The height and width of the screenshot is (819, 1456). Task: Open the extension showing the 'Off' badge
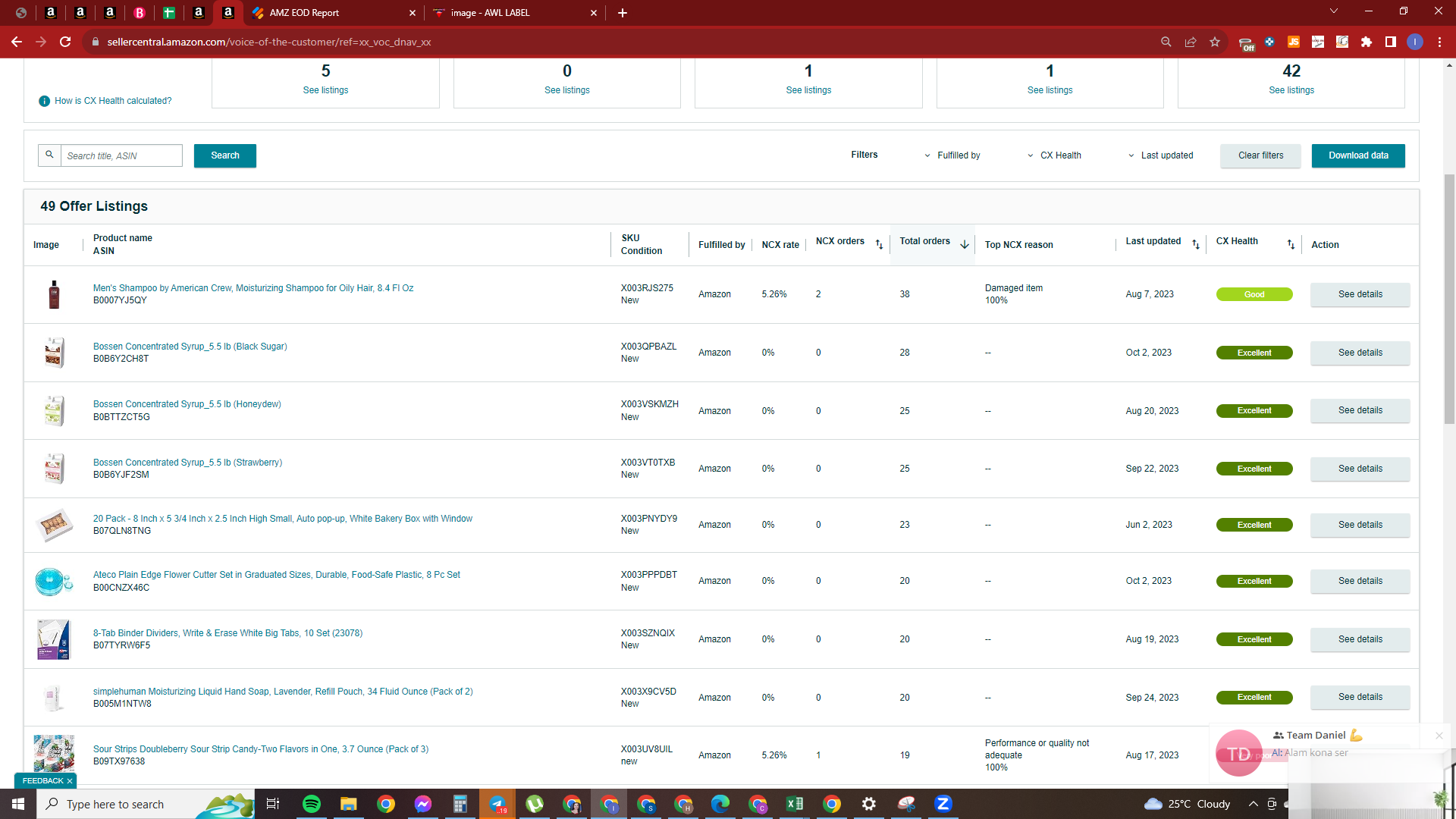[1246, 43]
